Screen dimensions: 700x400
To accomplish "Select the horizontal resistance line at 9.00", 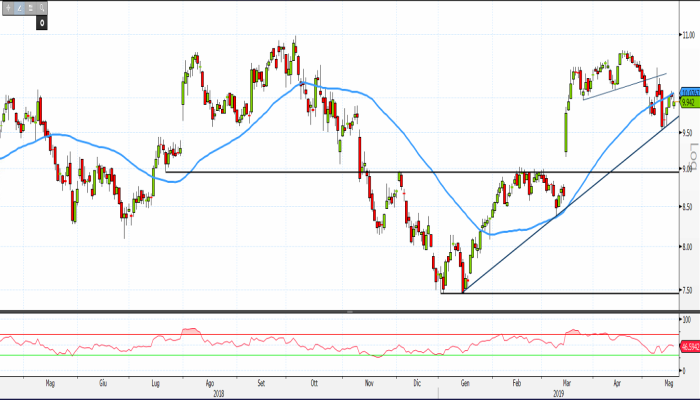I will click(300, 172).
